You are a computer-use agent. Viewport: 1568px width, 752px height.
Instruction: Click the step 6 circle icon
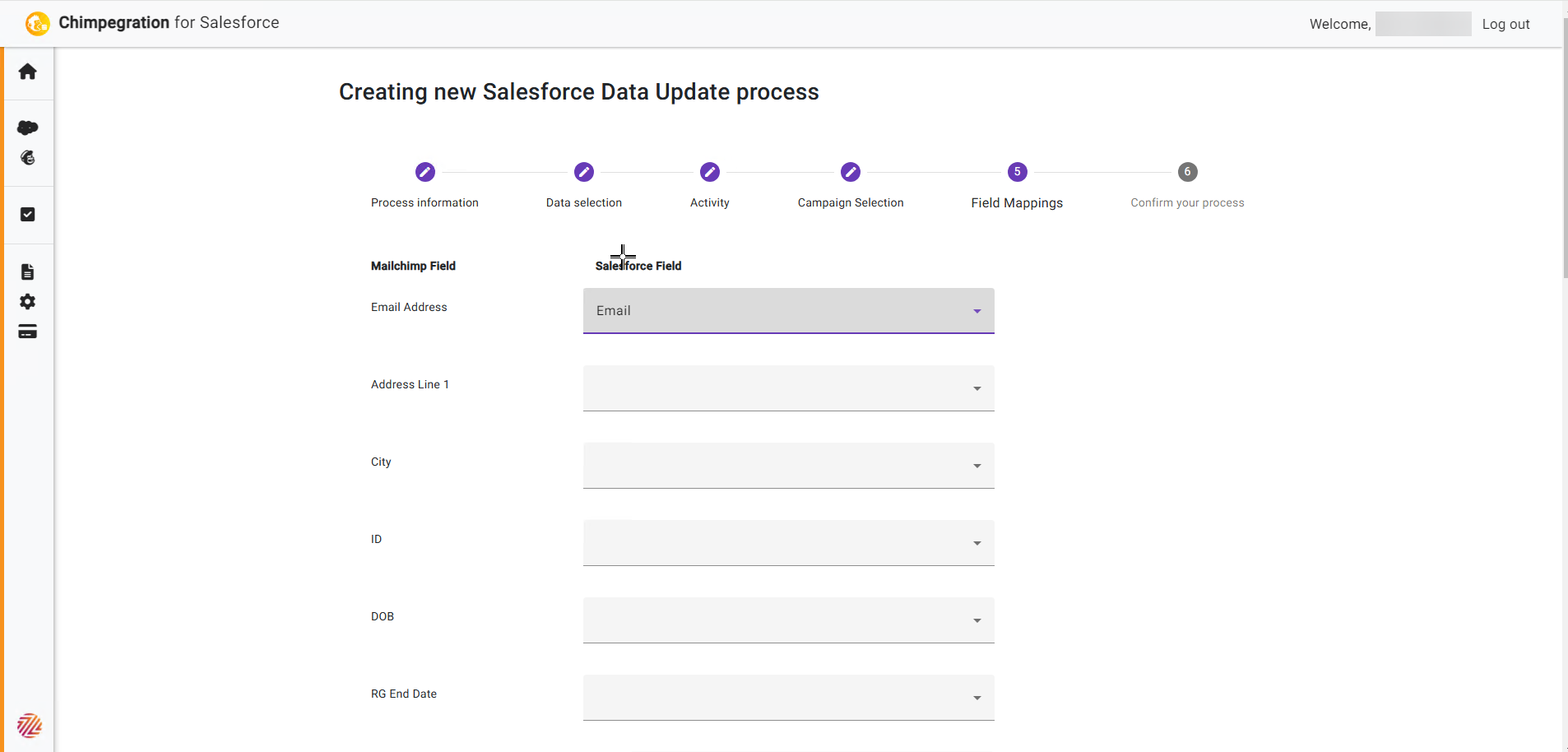pyautogui.click(x=1187, y=172)
